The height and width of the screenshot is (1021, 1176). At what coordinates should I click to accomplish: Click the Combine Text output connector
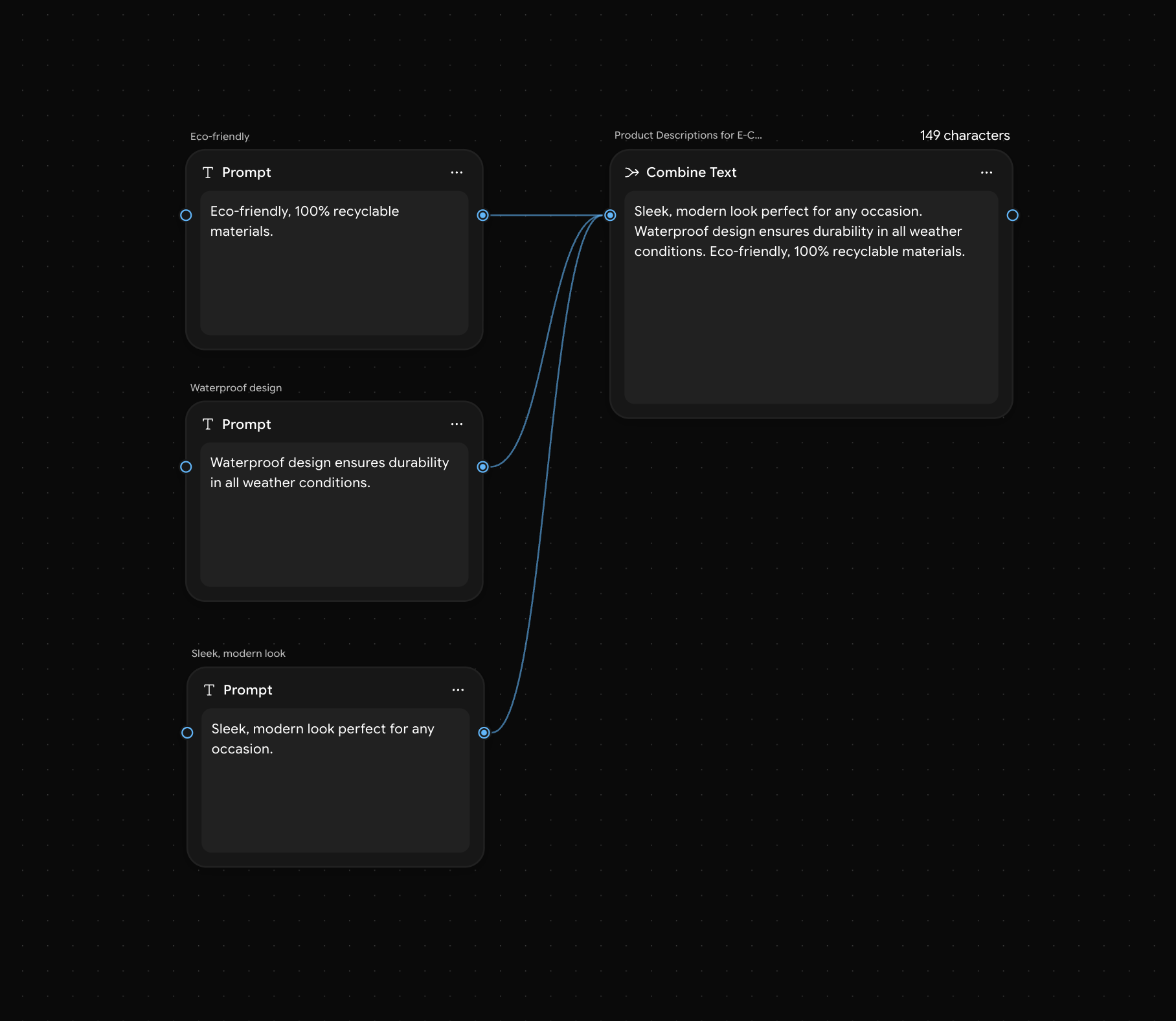(1012, 215)
